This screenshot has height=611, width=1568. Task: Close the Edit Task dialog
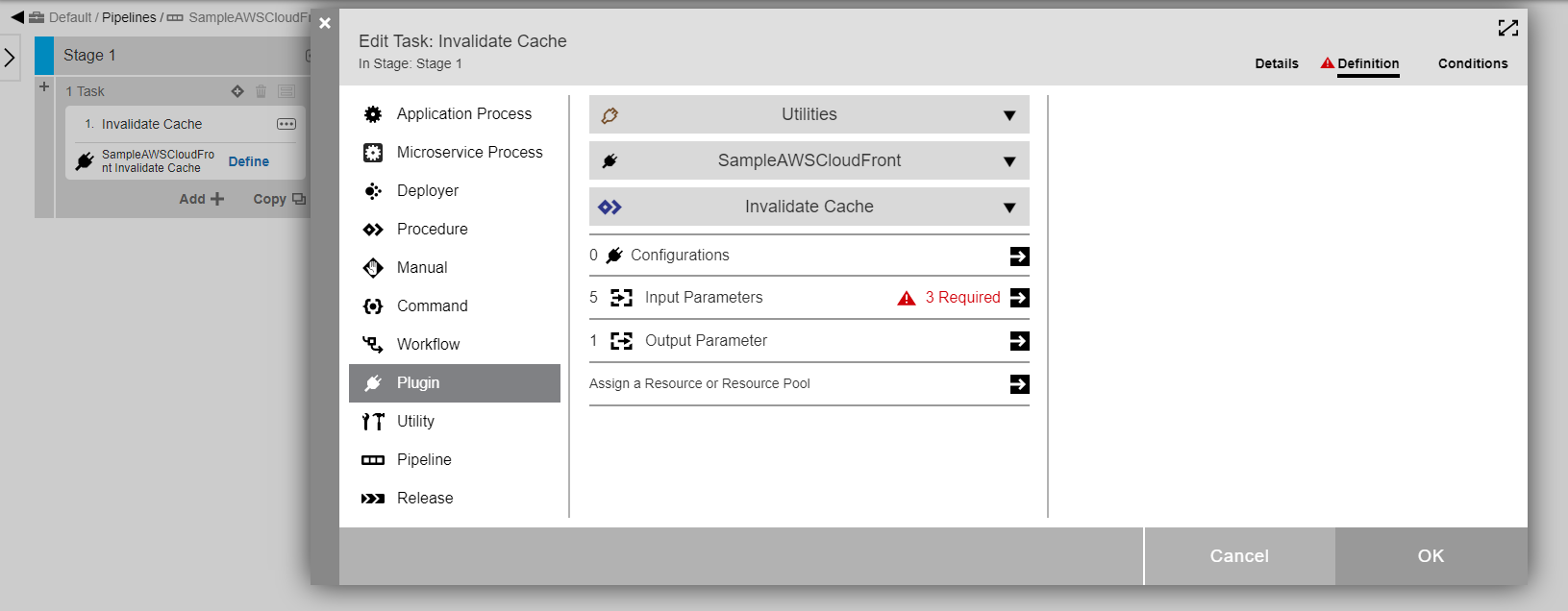point(325,23)
